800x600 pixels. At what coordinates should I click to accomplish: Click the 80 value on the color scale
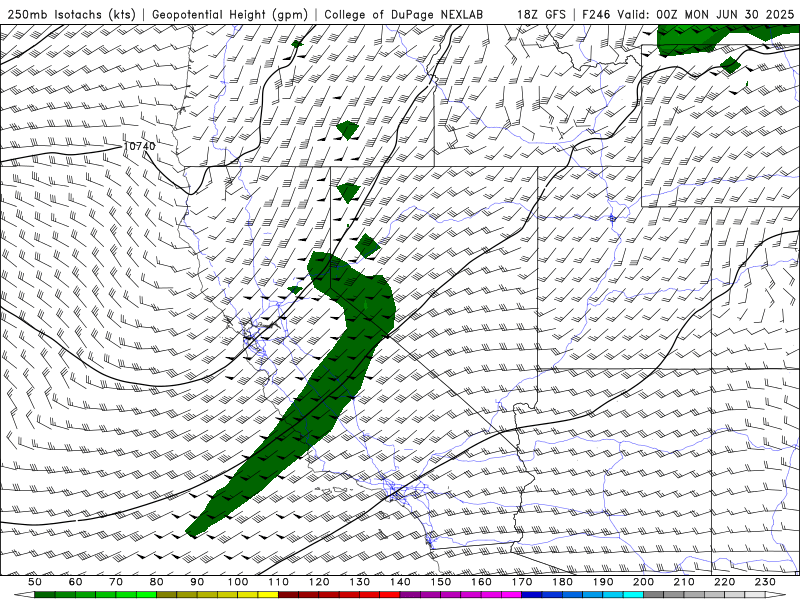pyautogui.click(x=156, y=582)
